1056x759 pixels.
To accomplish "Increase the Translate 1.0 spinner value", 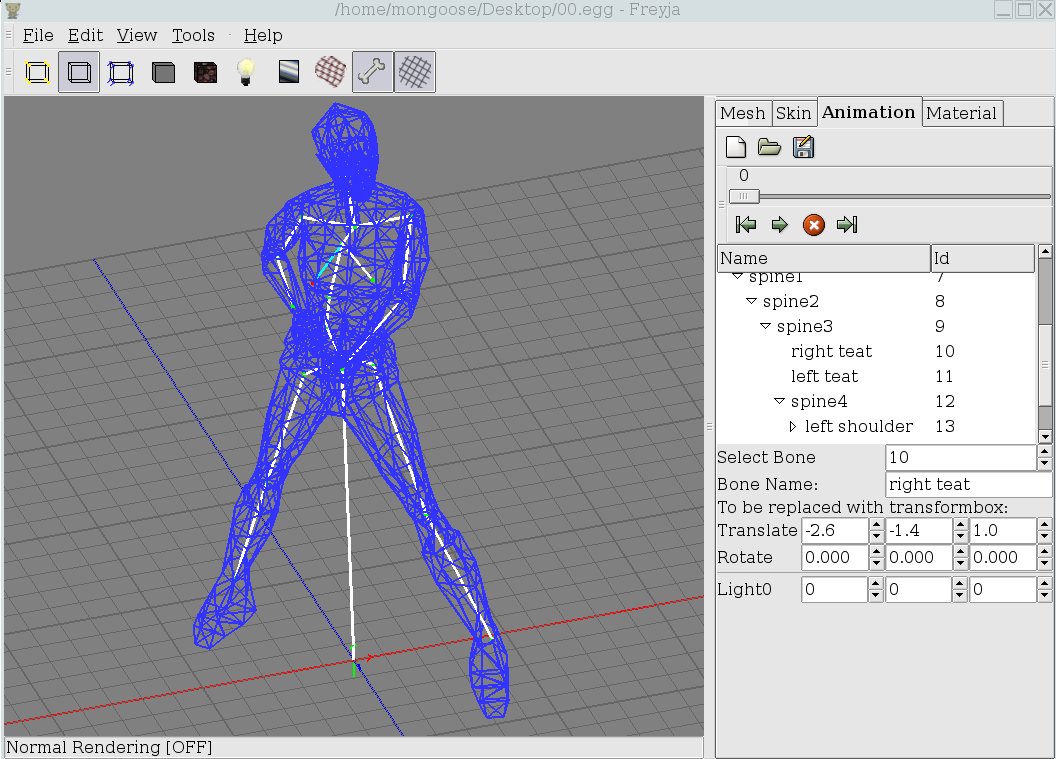I will tap(1045, 525).
